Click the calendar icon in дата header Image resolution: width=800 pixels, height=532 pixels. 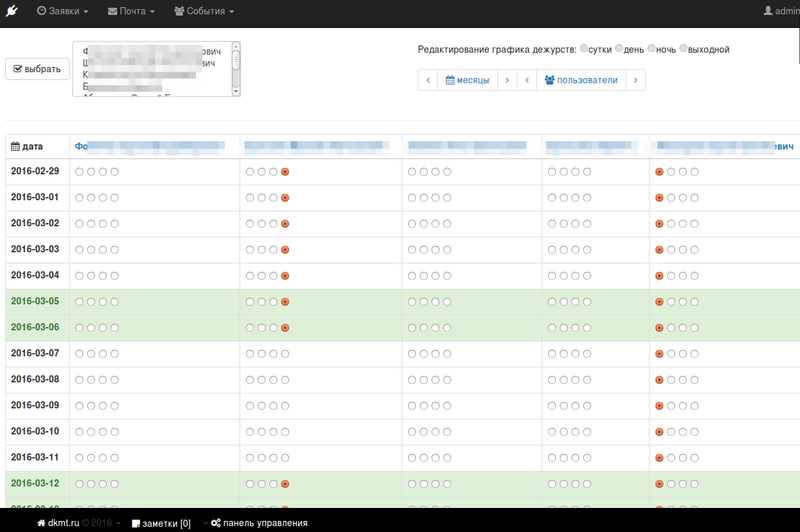point(15,146)
